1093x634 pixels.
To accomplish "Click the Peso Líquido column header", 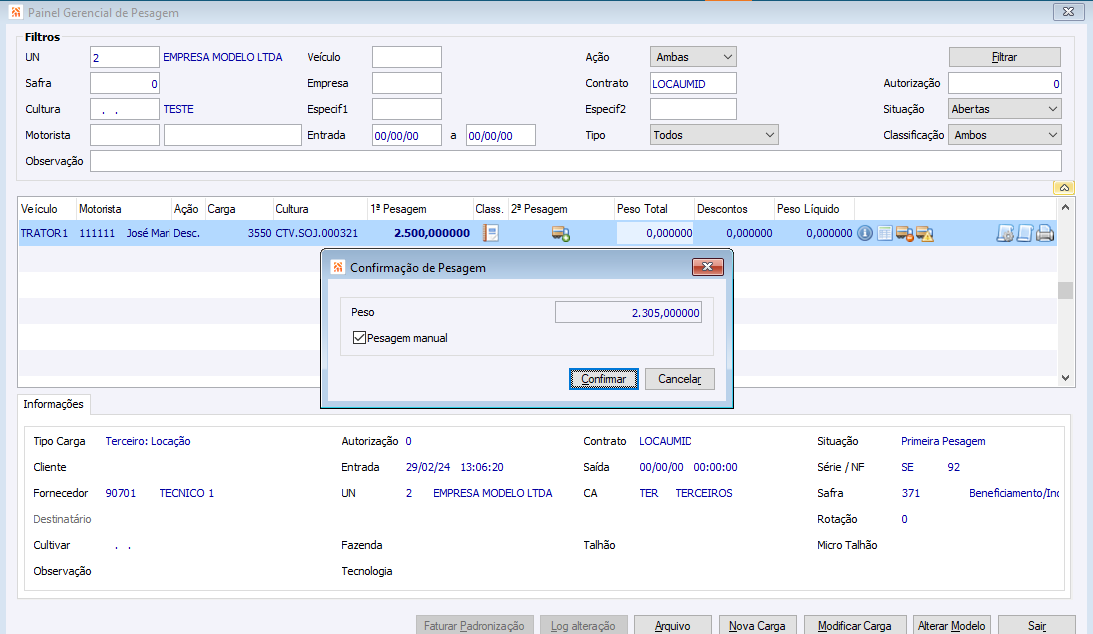I will [x=814, y=209].
